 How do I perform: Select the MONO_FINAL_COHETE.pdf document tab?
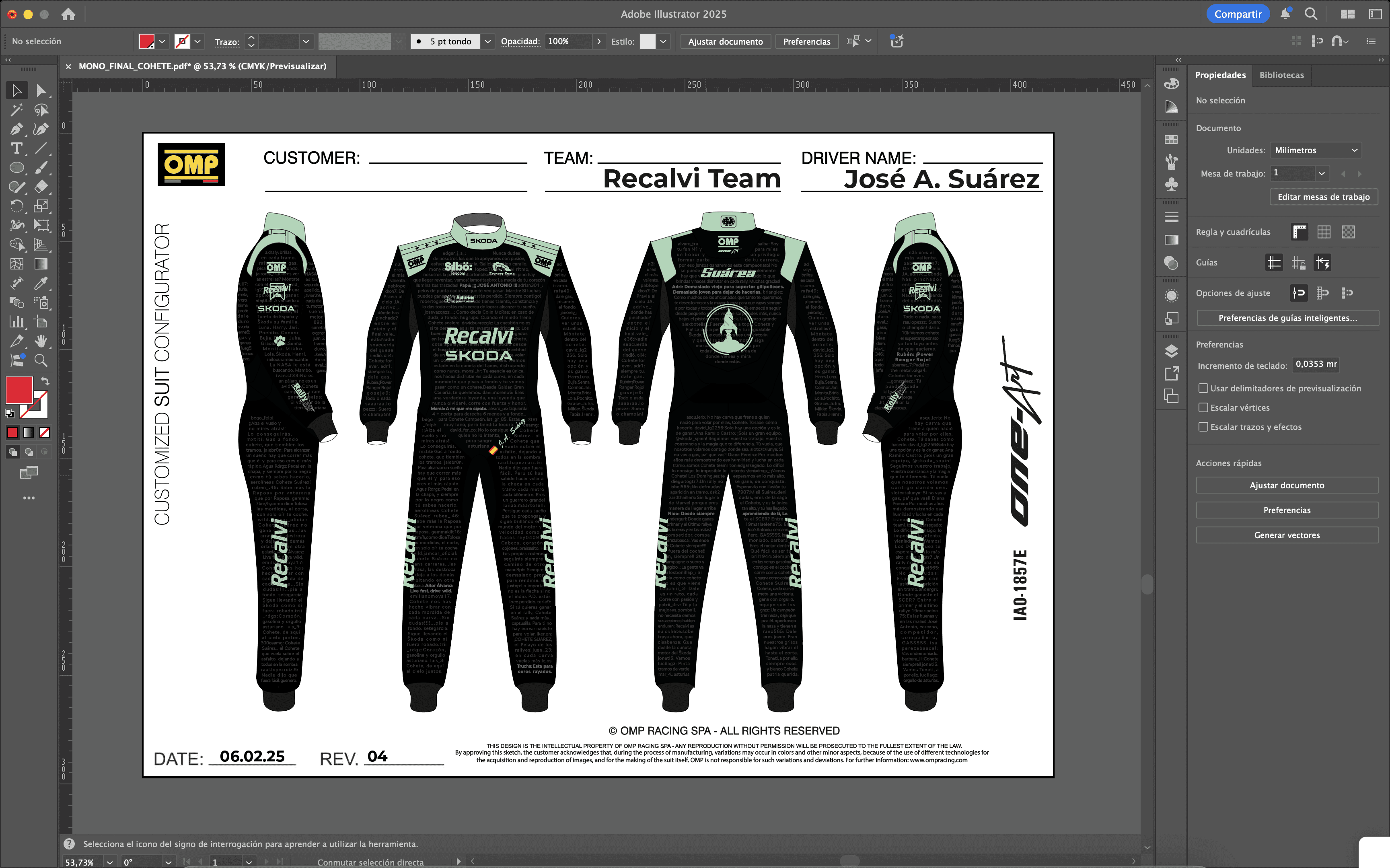point(202,67)
